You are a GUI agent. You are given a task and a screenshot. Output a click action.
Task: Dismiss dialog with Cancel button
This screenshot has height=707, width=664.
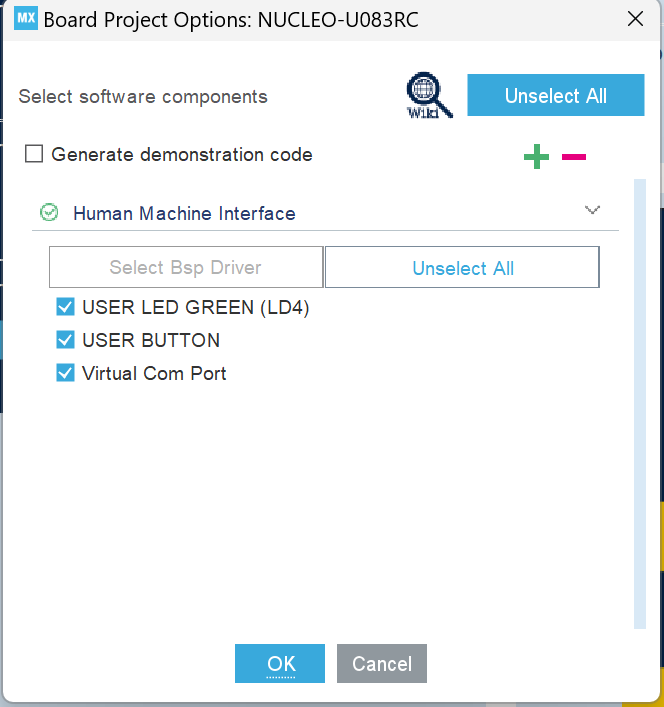382,663
